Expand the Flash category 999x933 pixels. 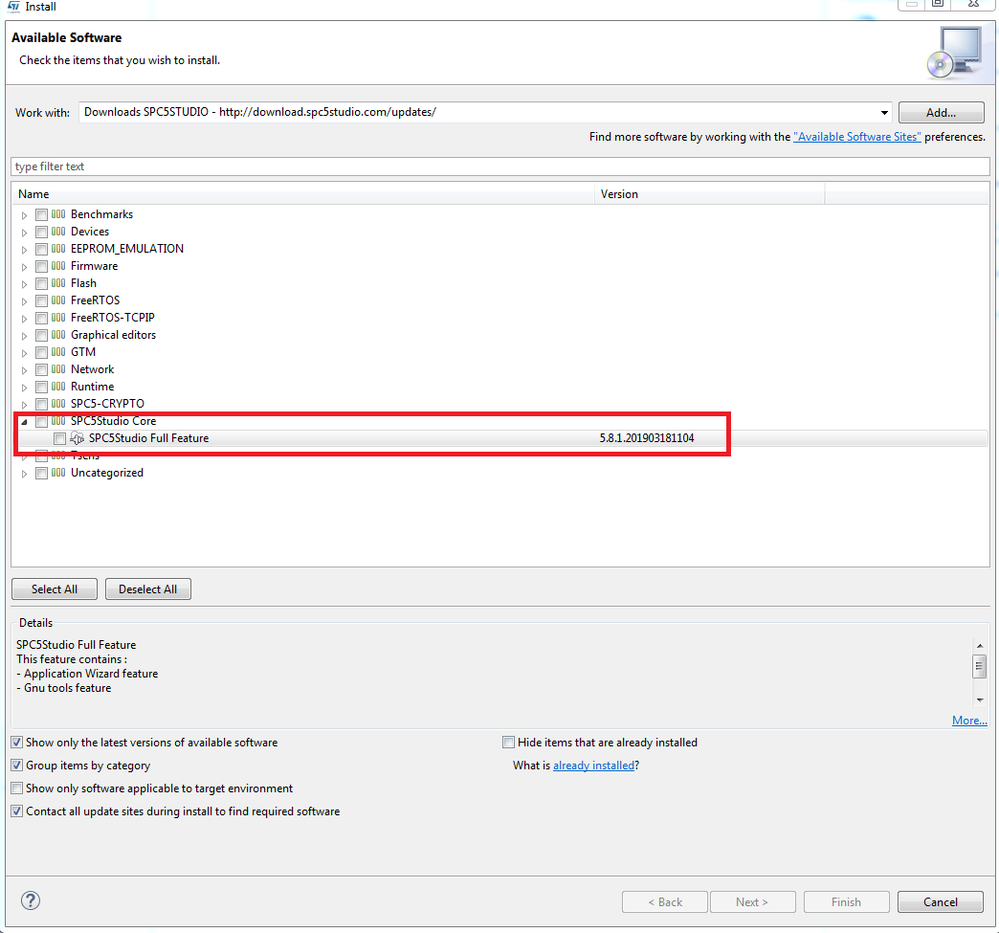click(24, 284)
